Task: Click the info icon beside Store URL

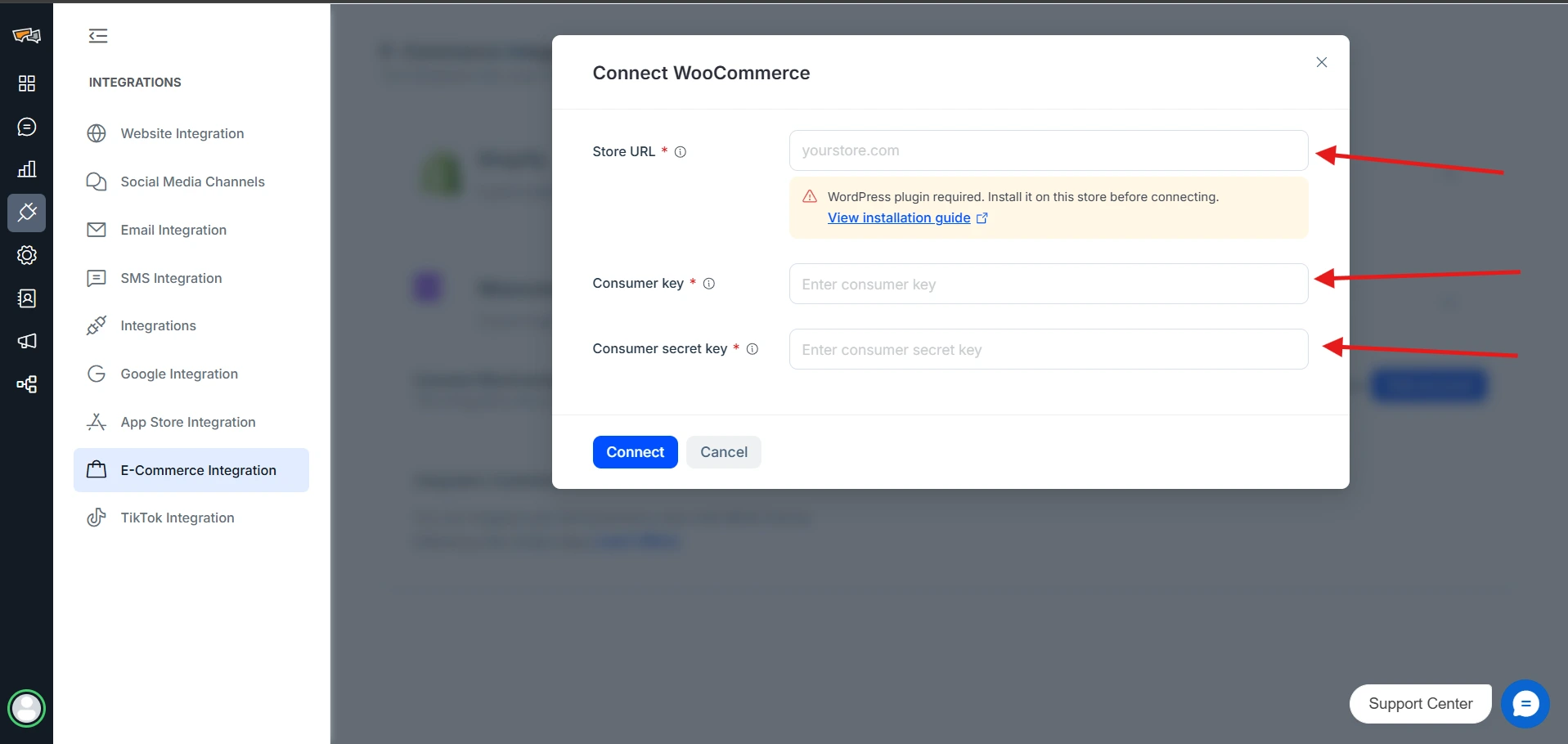Action: click(680, 152)
